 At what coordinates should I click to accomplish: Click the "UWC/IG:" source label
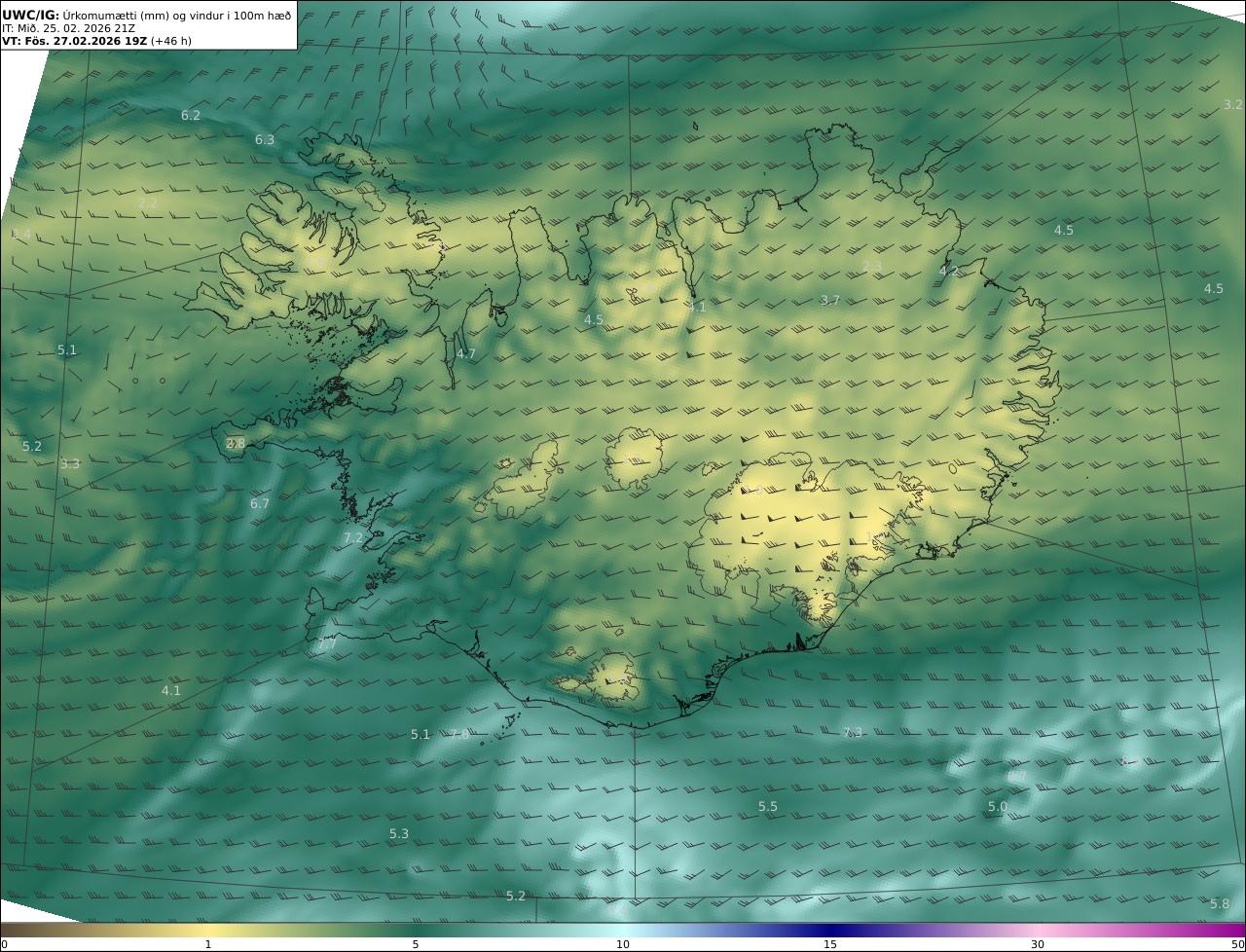click(31, 15)
